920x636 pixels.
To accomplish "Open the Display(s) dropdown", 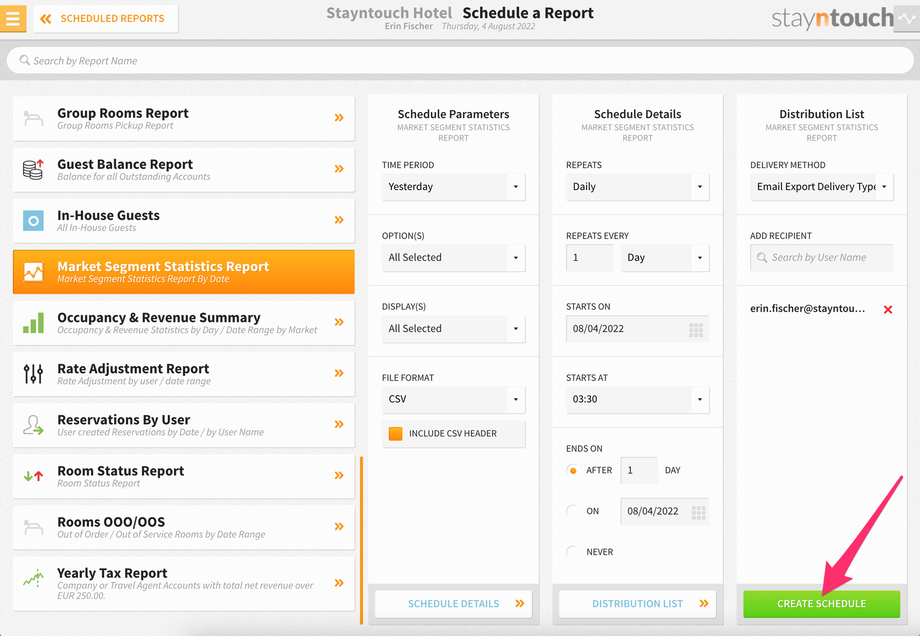I will click(x=454, y=329).
